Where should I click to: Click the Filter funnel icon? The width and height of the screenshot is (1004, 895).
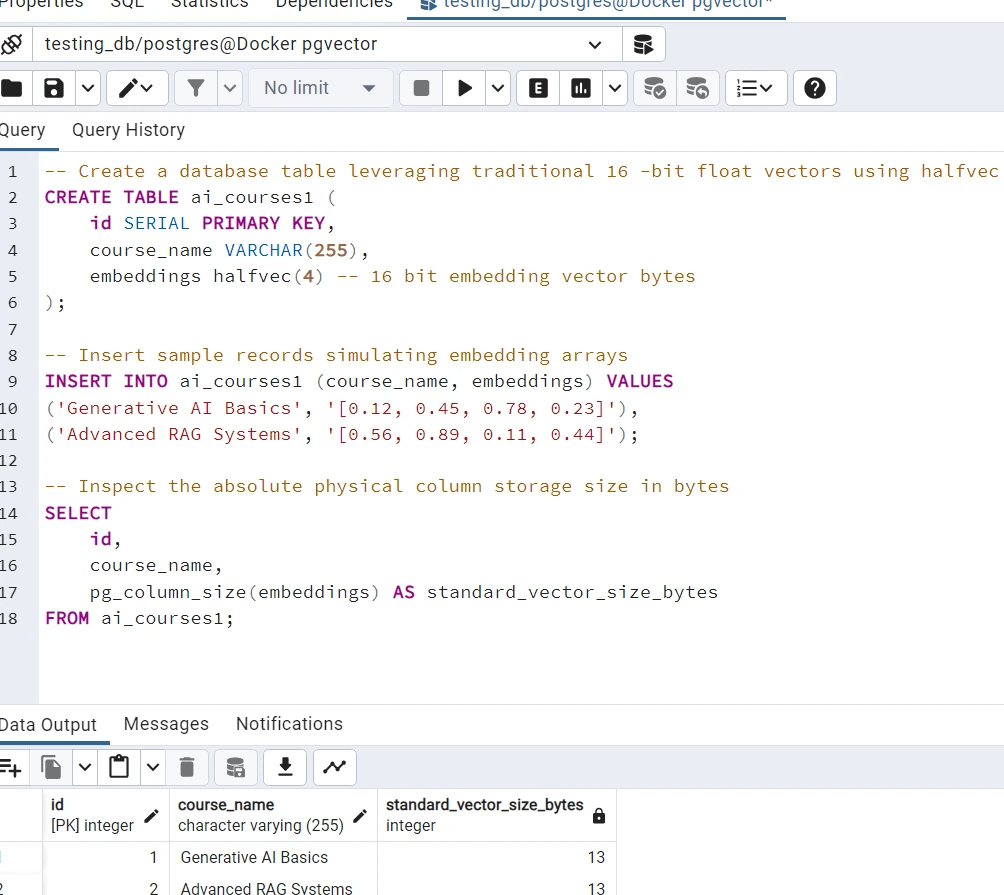point(196,88)
